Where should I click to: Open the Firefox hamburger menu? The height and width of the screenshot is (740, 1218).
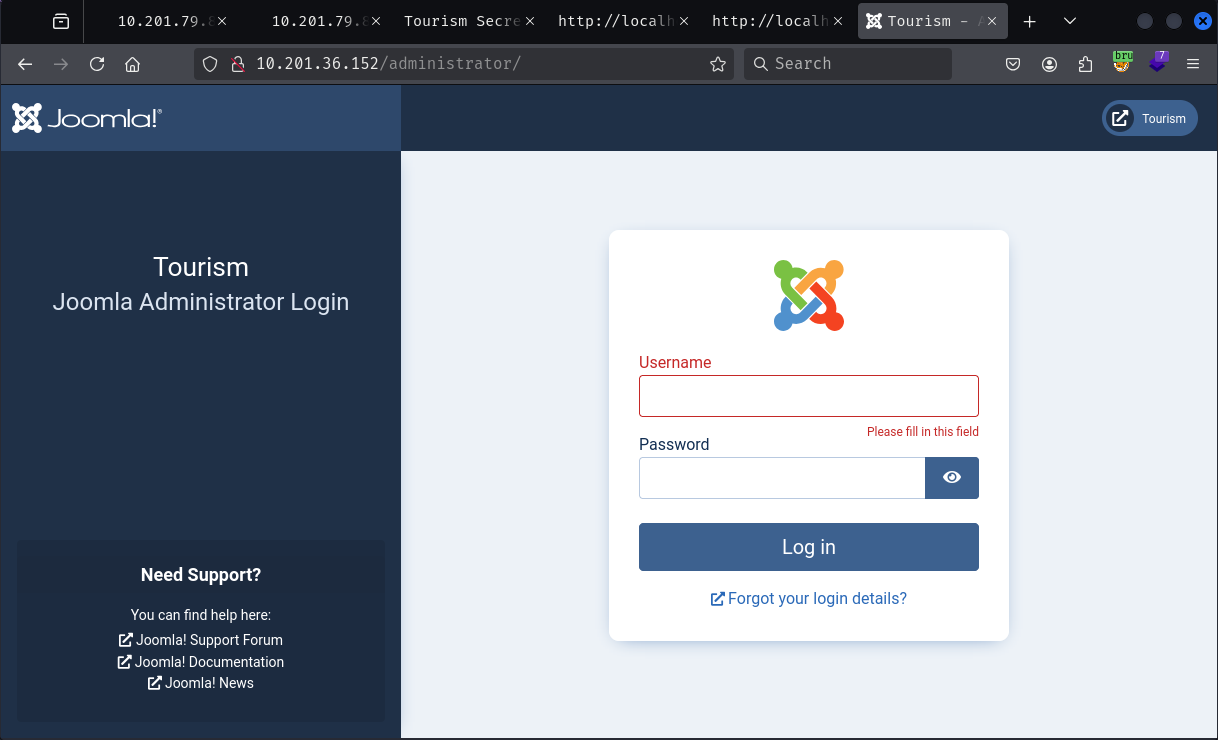1192,64
